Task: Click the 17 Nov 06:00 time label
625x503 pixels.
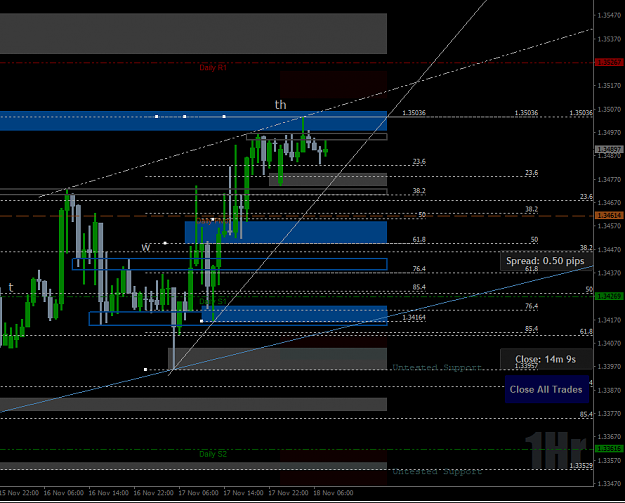Action: tap(199, 493)
